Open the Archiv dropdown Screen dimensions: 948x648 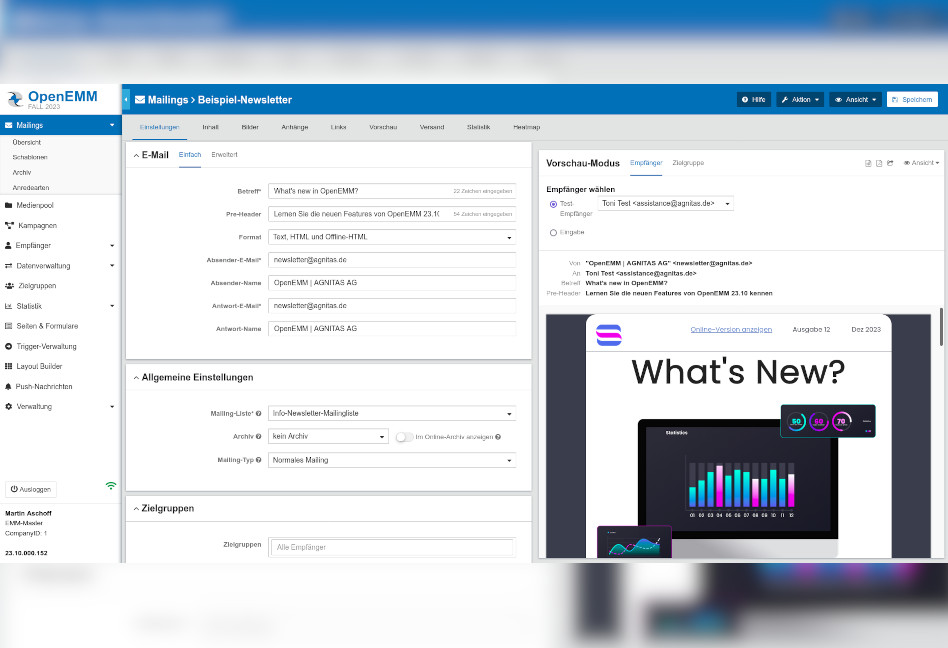point(328,436)
